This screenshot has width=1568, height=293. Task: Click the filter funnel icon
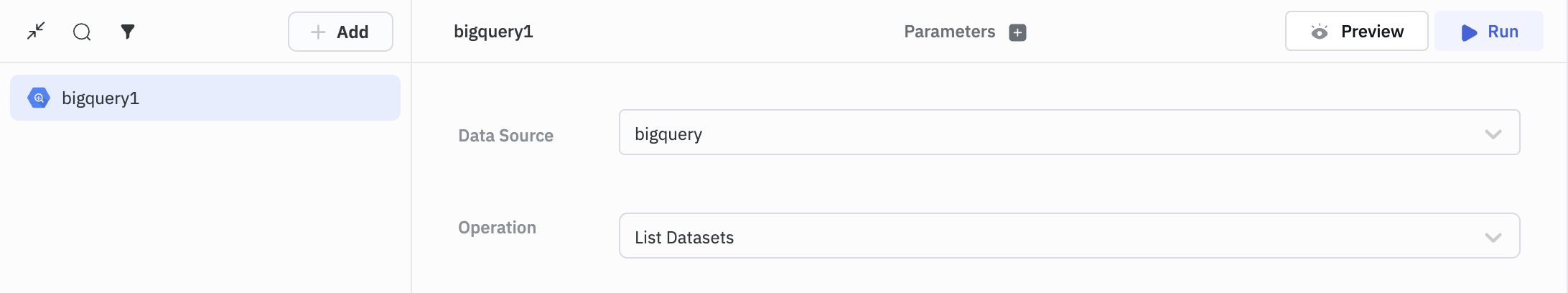tap(128, 32)
